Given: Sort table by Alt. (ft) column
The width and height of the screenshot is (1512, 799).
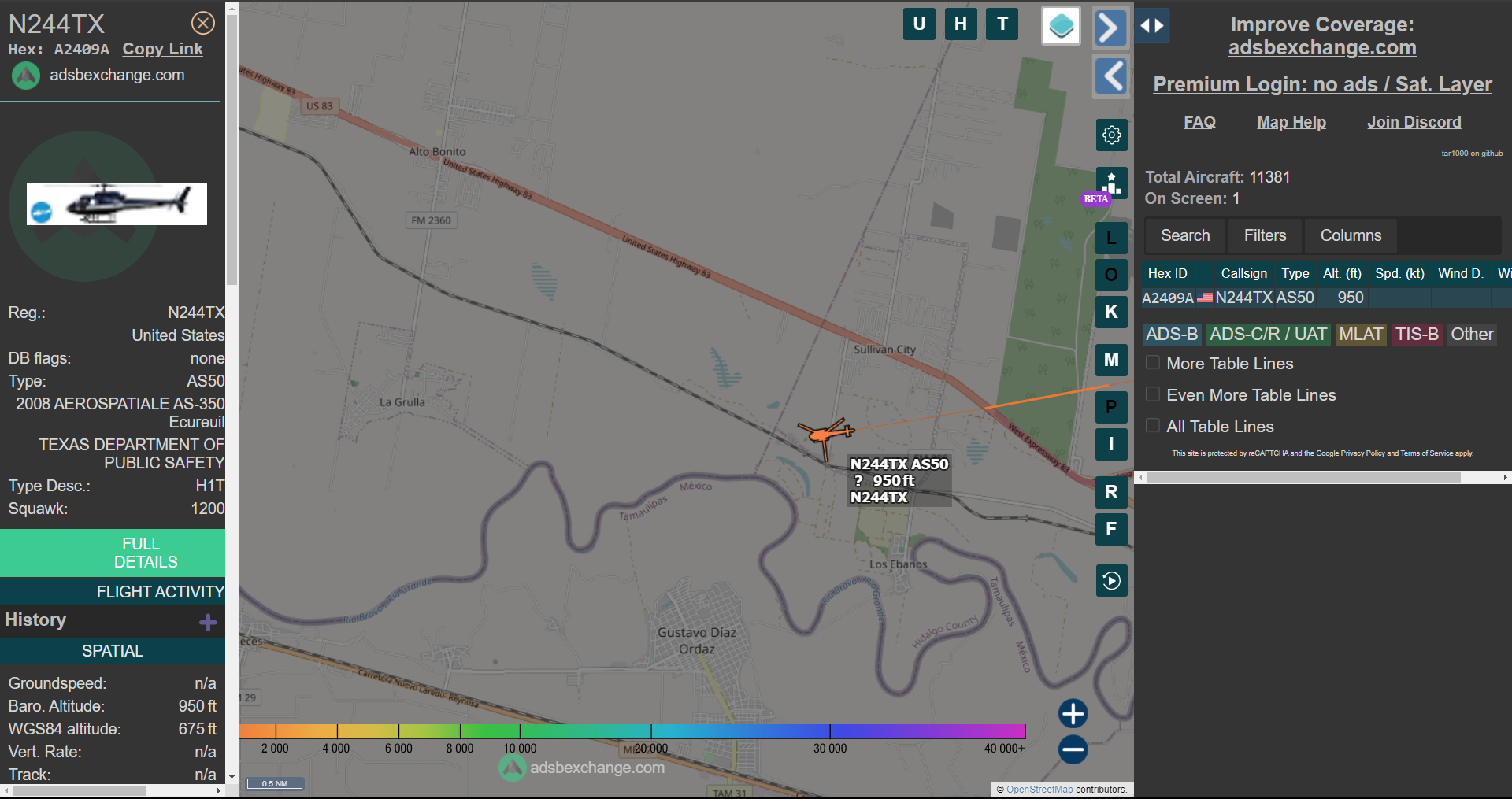Looking at the screenshot, I should (1343, 273).
